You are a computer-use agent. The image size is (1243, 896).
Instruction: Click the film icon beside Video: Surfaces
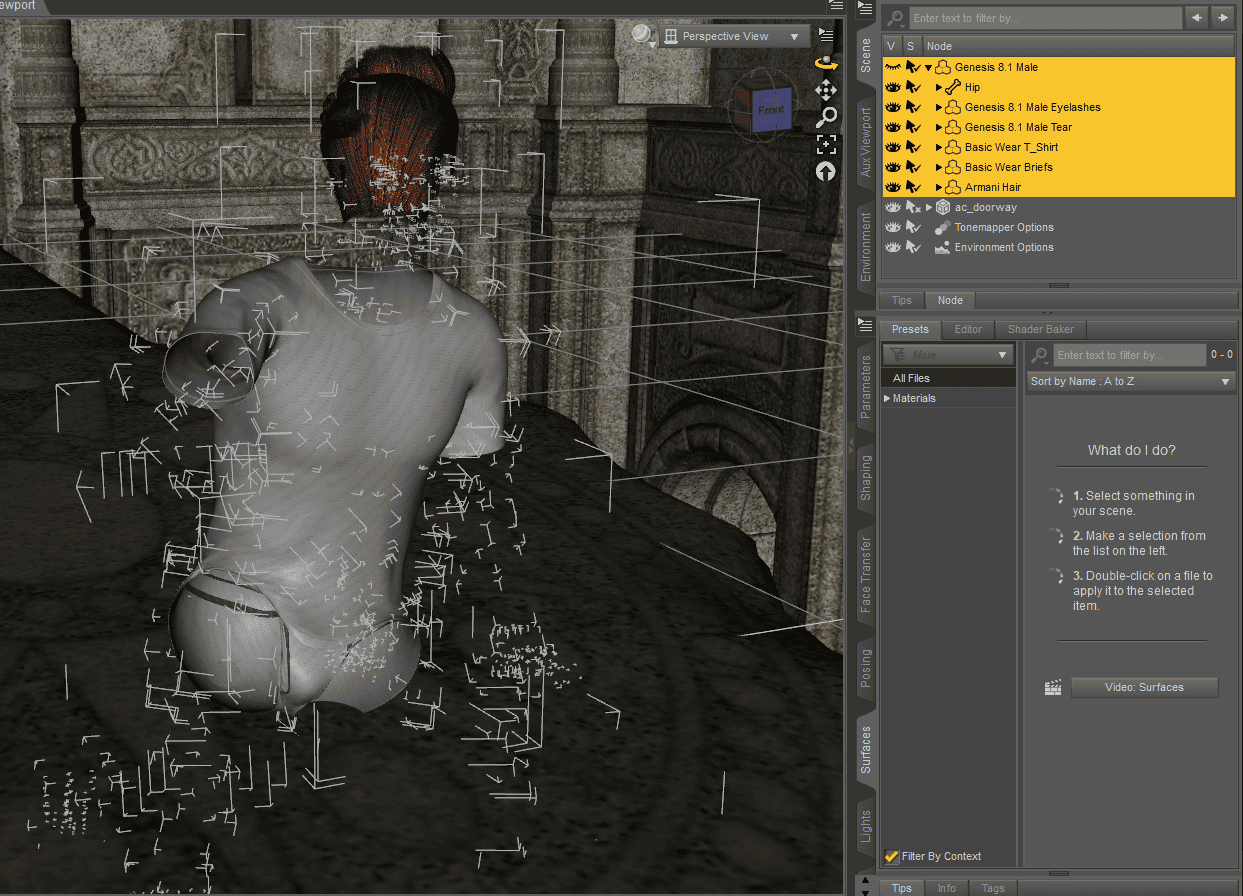(x=1052, y=687)
